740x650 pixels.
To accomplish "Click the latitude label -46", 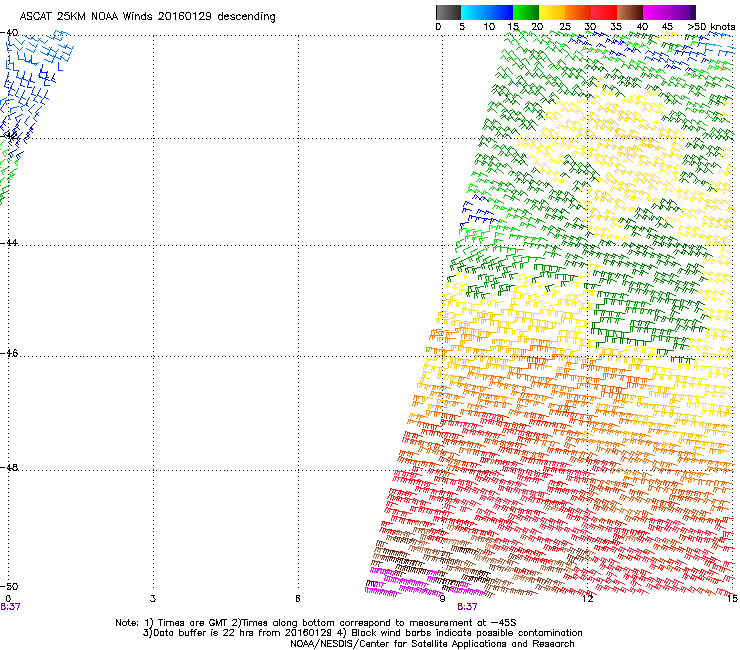I will coord(10,353).
